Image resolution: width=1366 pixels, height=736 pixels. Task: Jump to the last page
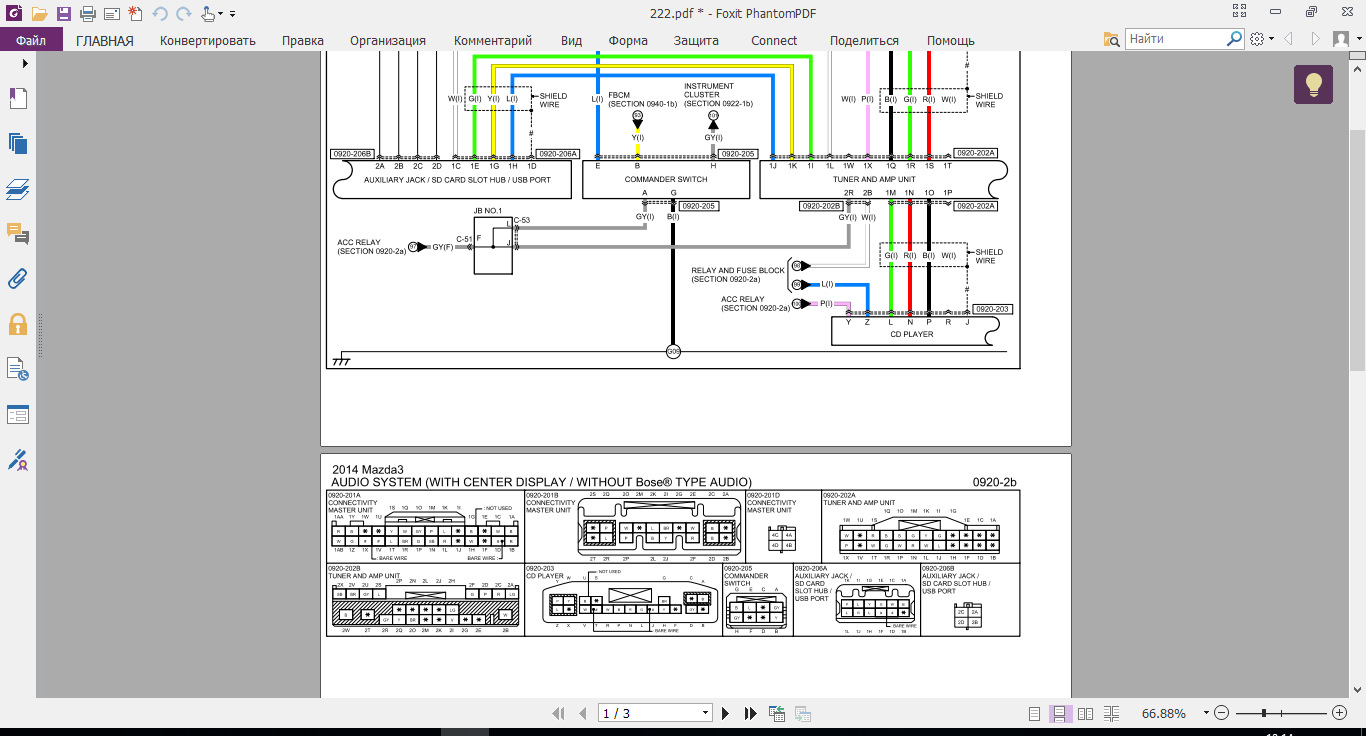(750, 713)
